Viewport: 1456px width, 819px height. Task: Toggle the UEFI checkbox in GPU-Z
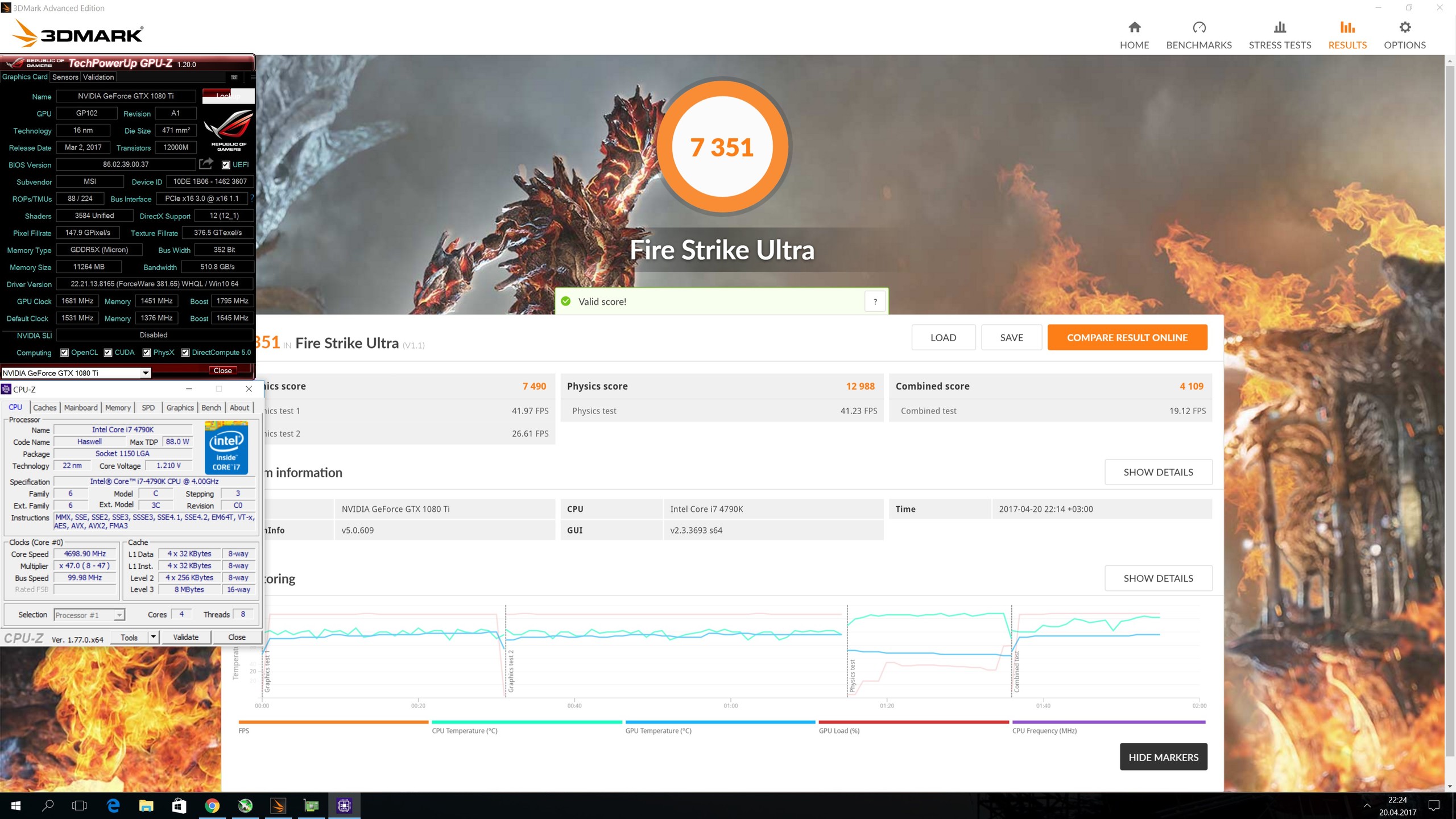point(226,165)
